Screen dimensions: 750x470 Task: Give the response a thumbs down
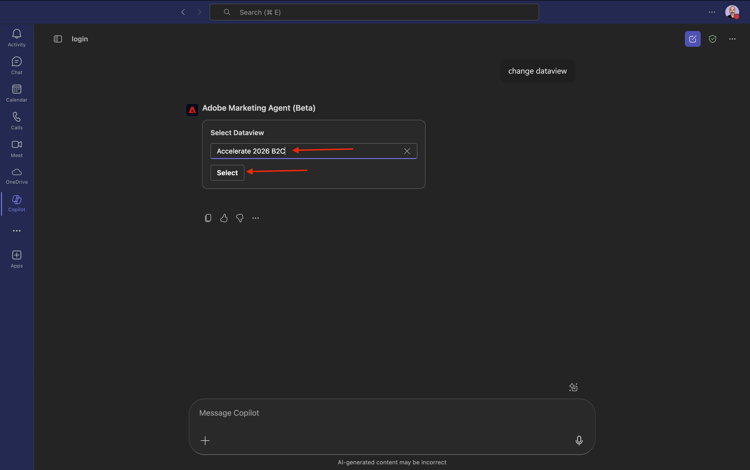(240, 218)
